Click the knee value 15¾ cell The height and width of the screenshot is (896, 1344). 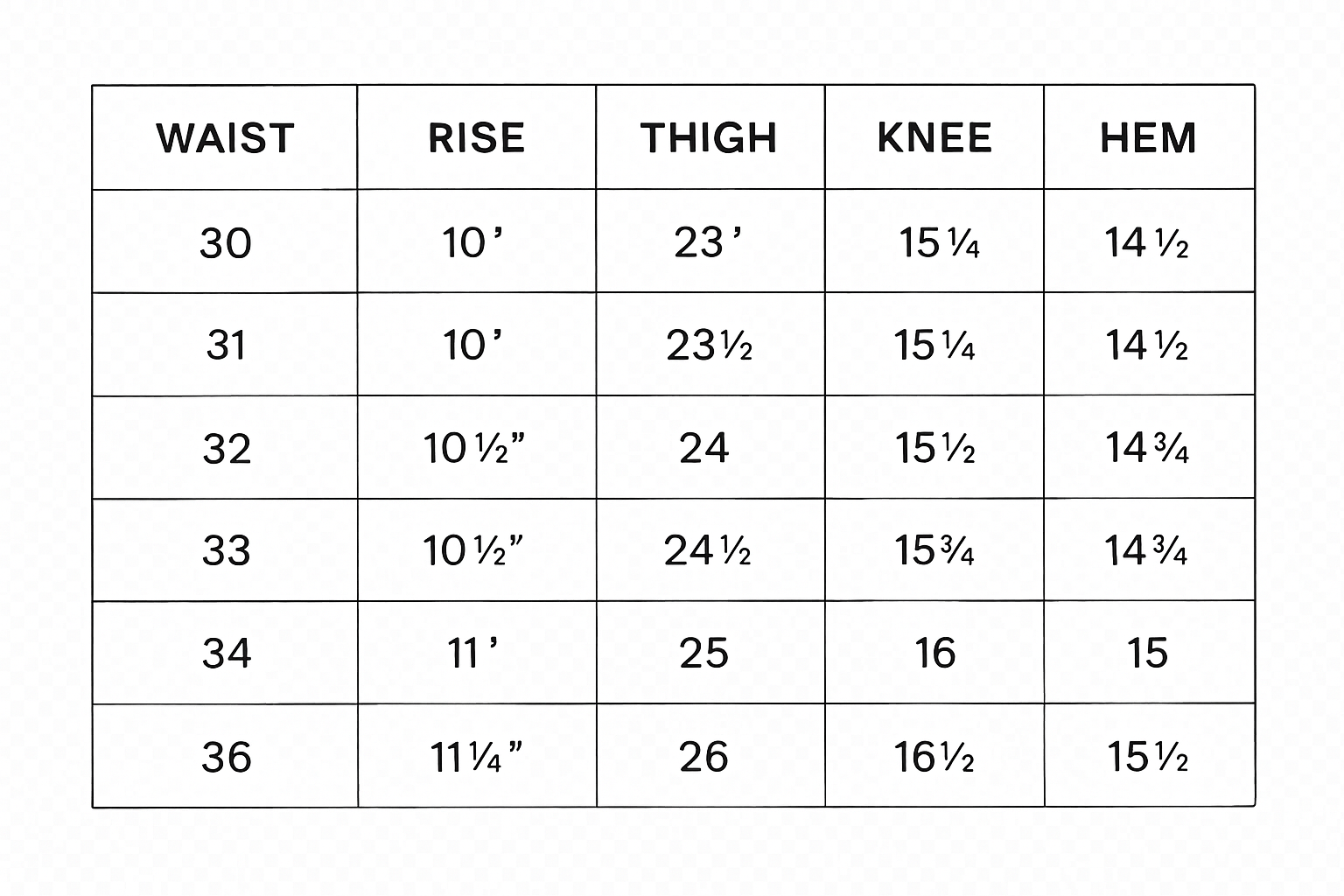point(934,550)
